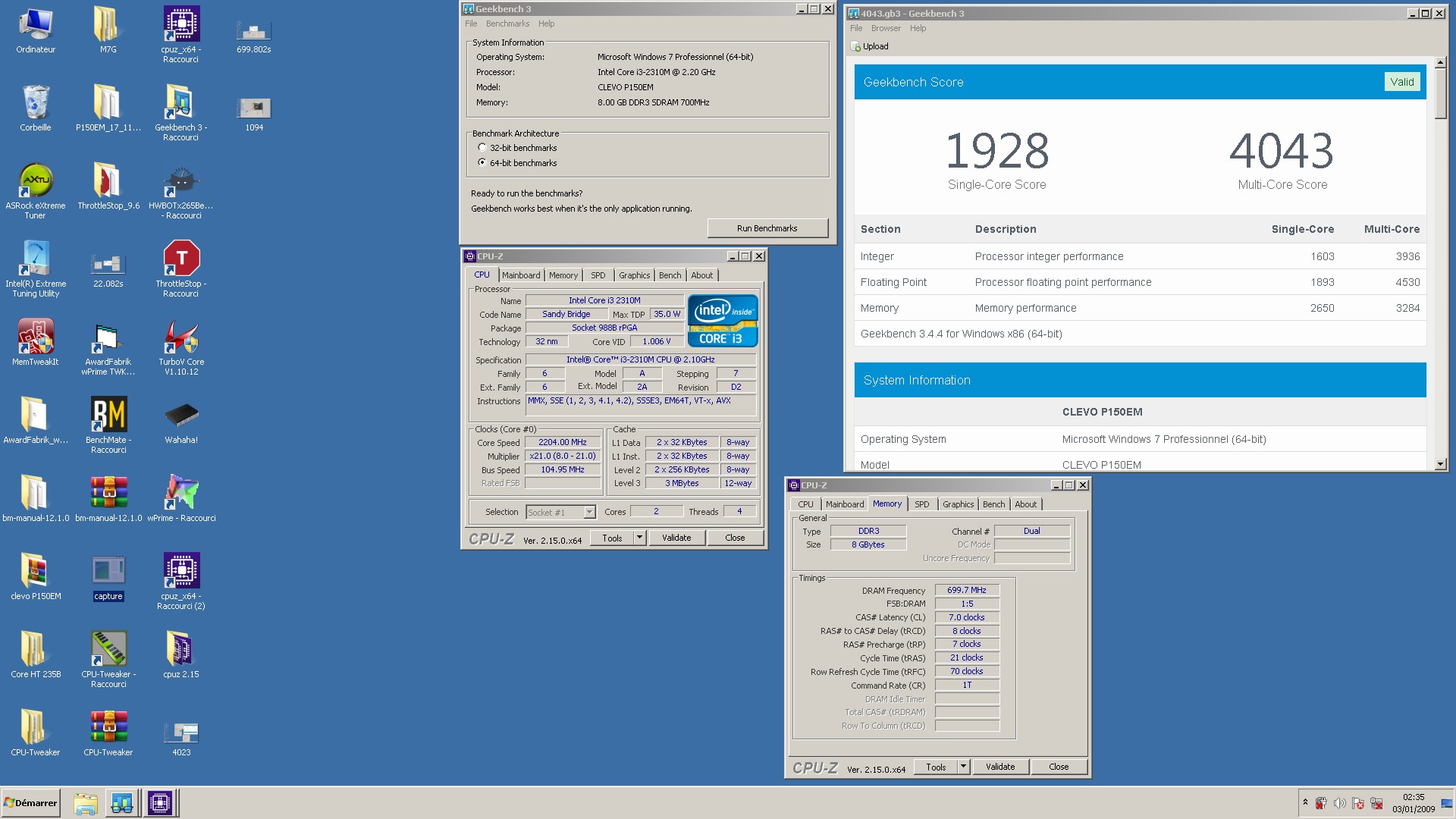Click Intel Core i3 logo in CPU-Z
This screenshot has width=1456, height=819.
pos(723,321)
